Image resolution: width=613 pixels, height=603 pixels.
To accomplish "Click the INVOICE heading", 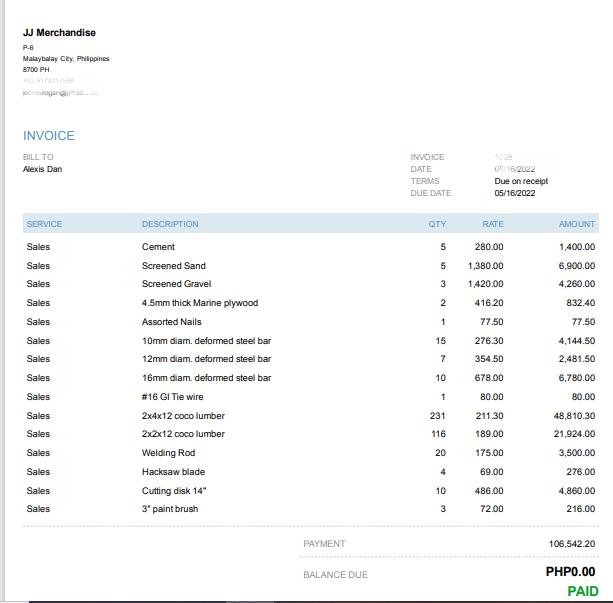I will coord(48,136).
